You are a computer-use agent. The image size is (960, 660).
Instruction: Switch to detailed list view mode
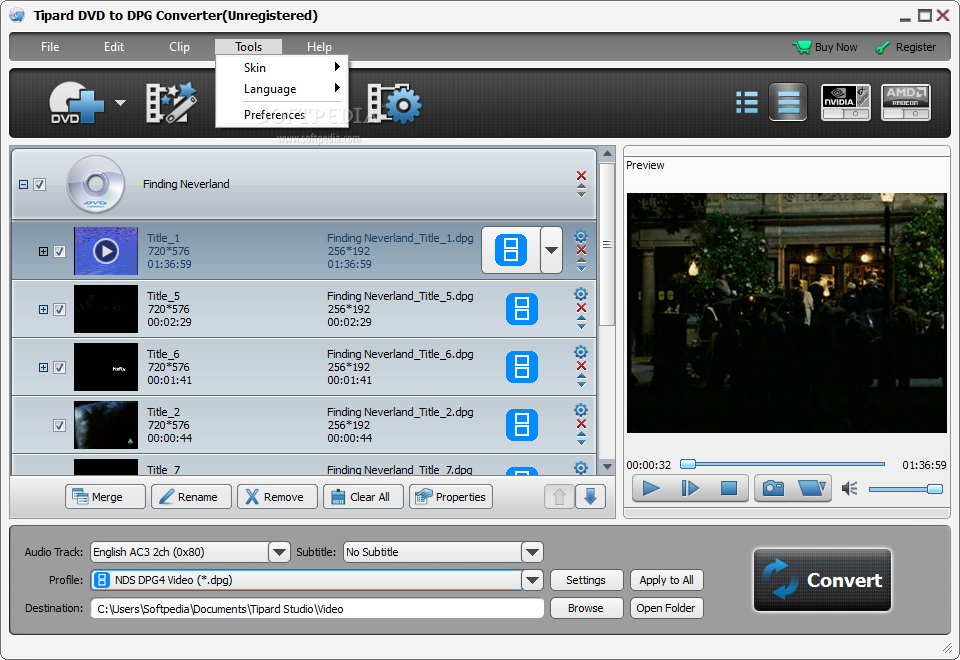tap(788, 102)
